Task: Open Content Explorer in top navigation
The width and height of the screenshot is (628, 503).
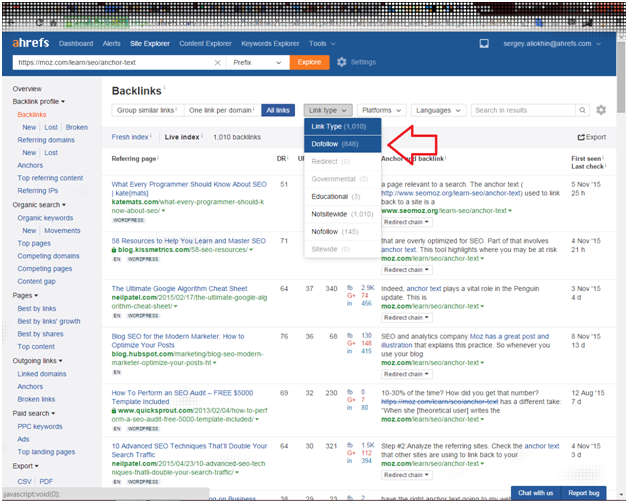Action: click(205, 43)
